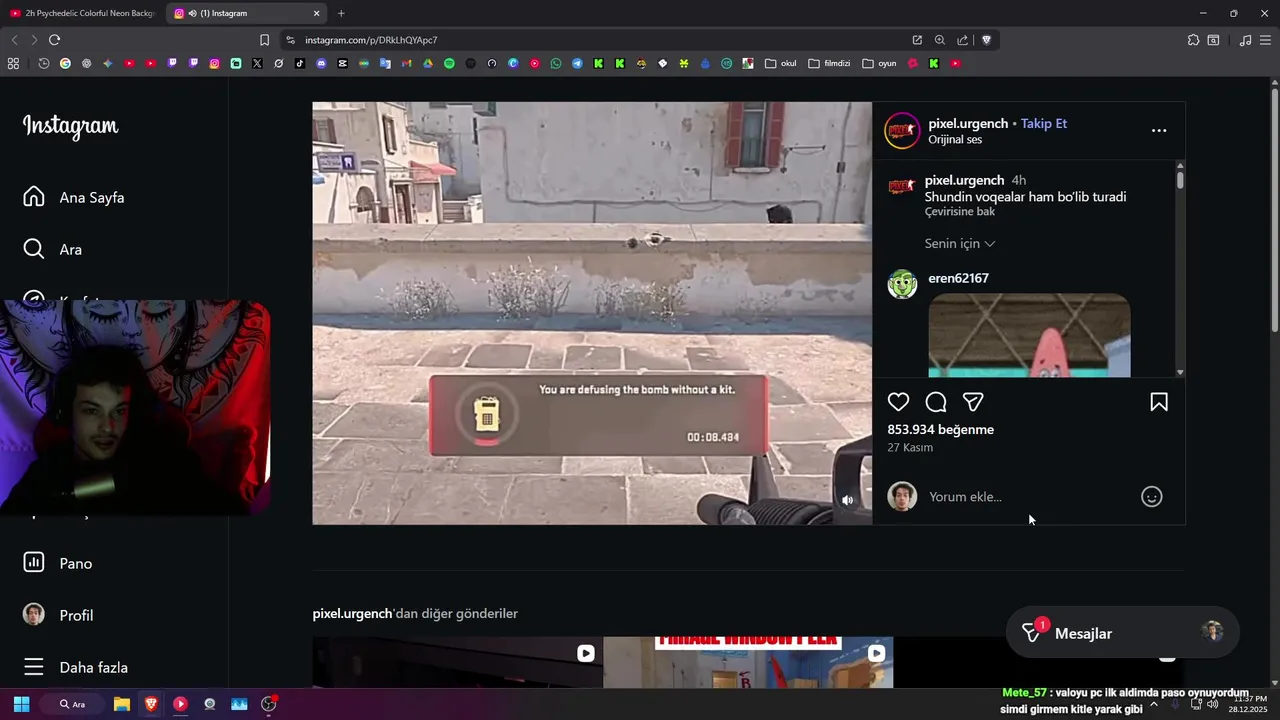Open the Telegram bookmark icon
This screenshot has height=720, width=1280.
pos(577,63)
